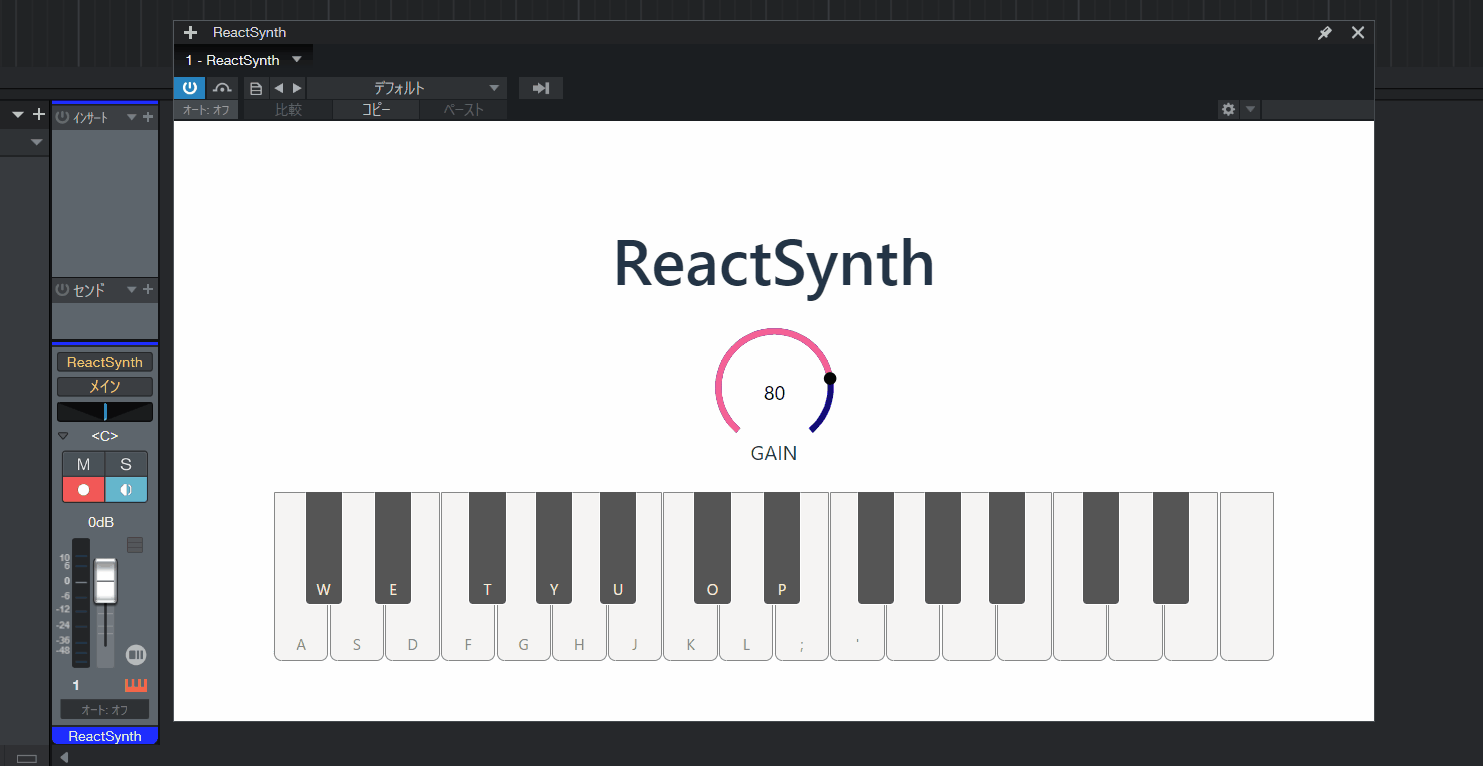Go to next preset with right arrow
The width and height of the screenshot is (1483, 766).
[296, 88]
